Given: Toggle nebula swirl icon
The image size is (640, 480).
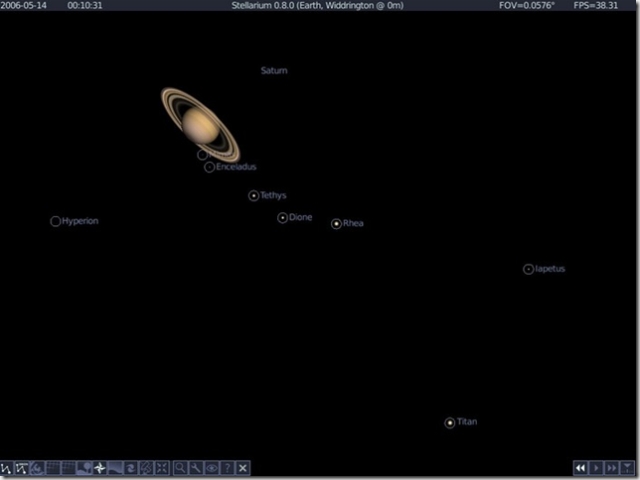Looking at the screenshot, I should 131,468.
